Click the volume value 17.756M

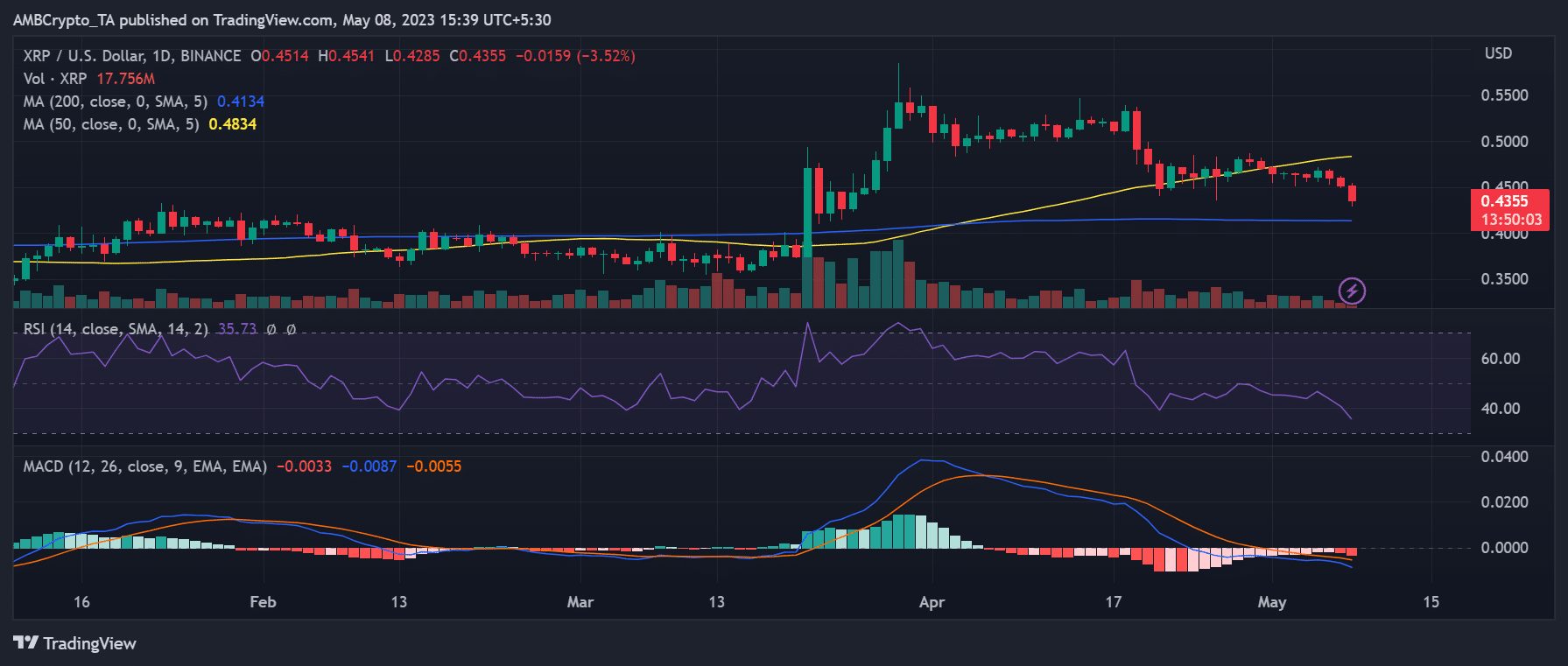point(126,79)
